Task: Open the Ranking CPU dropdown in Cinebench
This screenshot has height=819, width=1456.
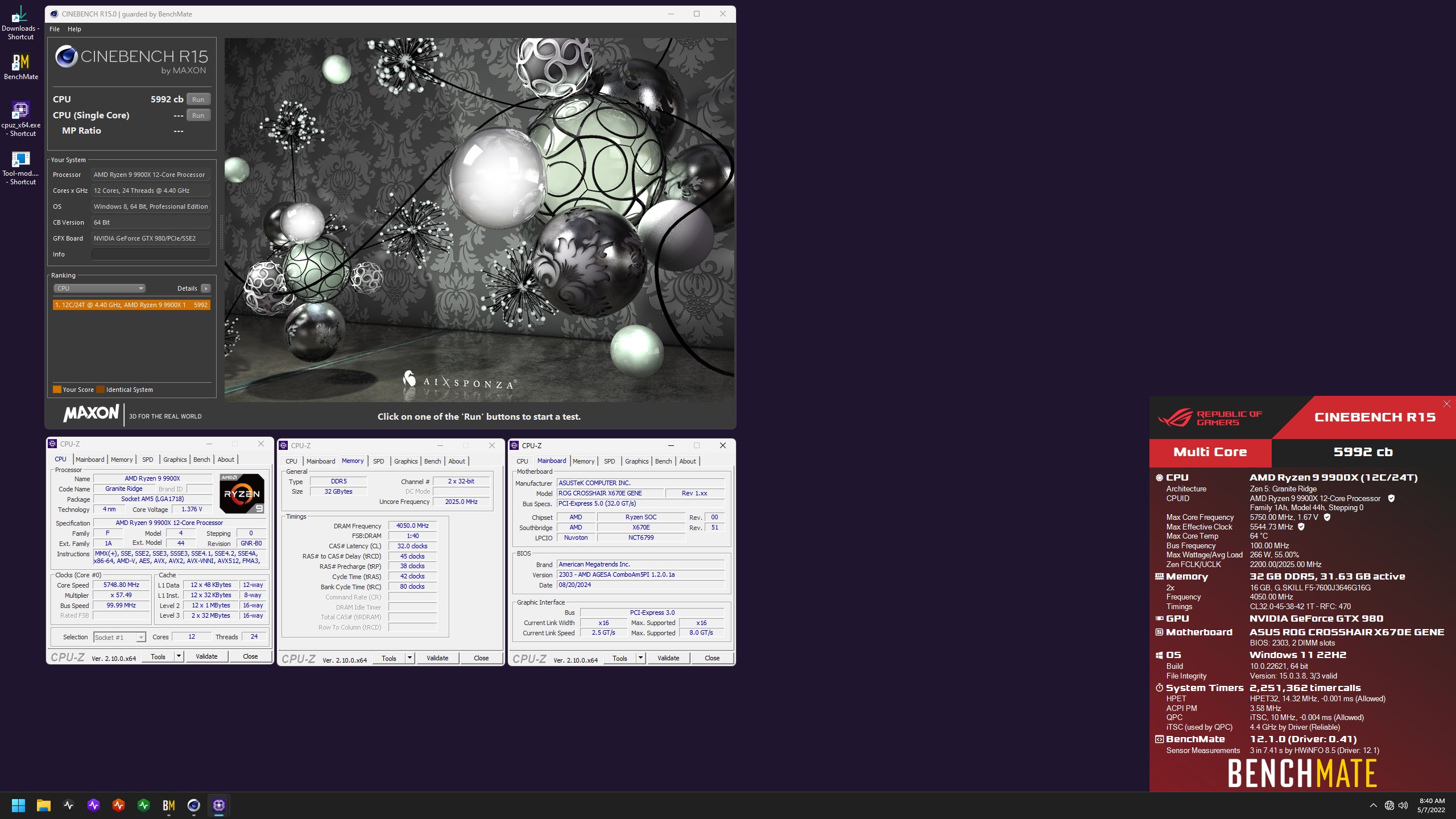Action: pos(100,288)
